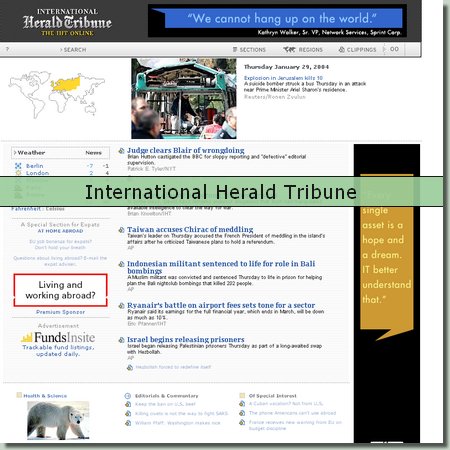Click clipping icon beside Taiwan accuses Chirac headline
This screenshot has width=450, height=450.
122,230
